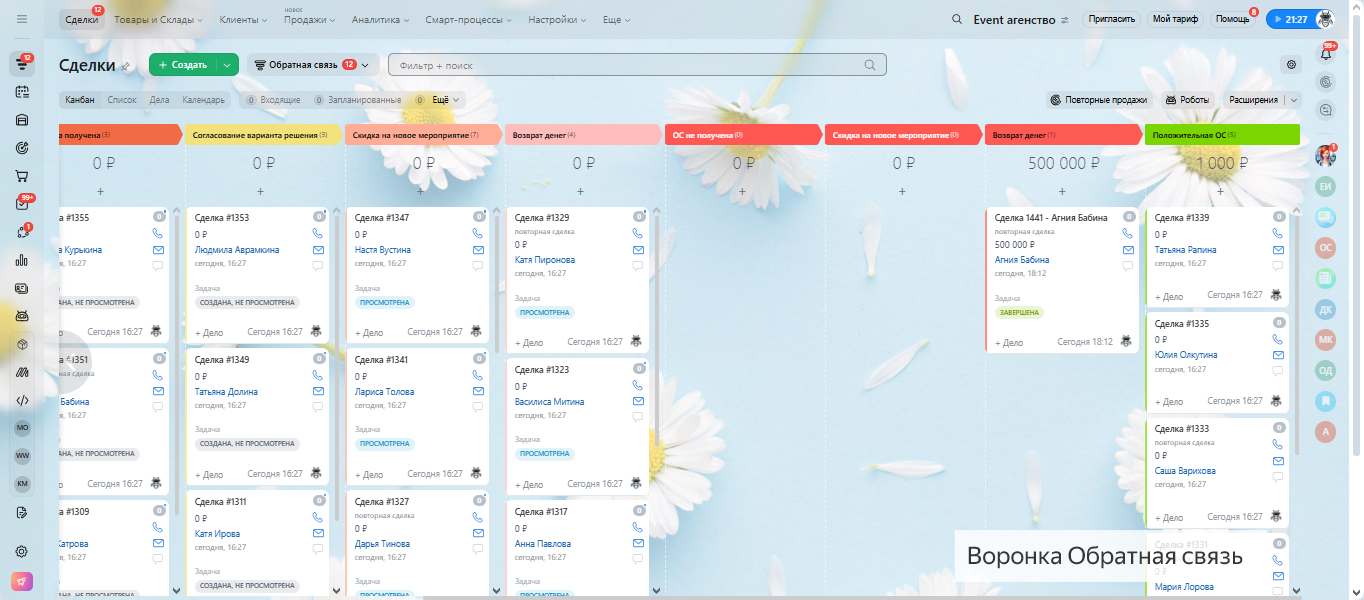Click the Фильтр + поиск field

pos(637,65)
